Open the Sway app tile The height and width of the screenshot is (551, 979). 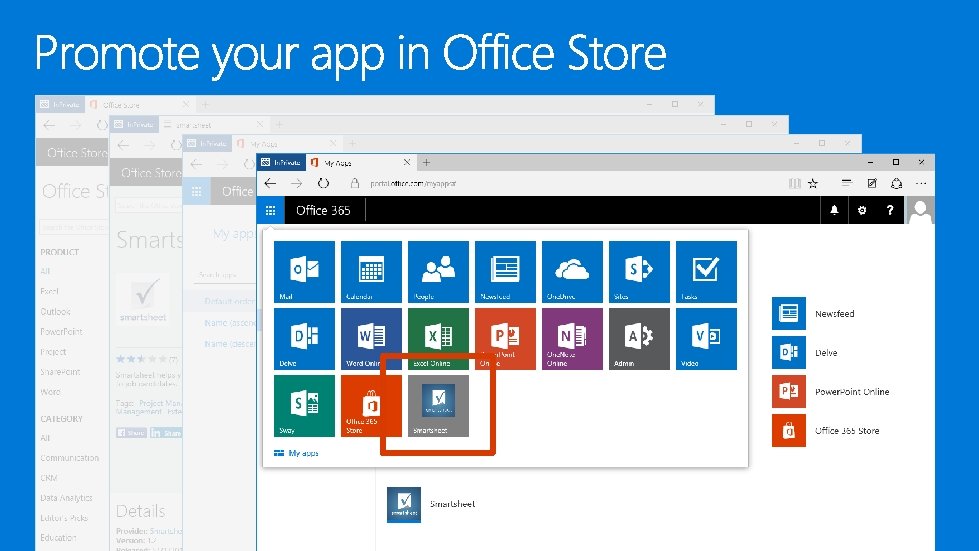304,406
